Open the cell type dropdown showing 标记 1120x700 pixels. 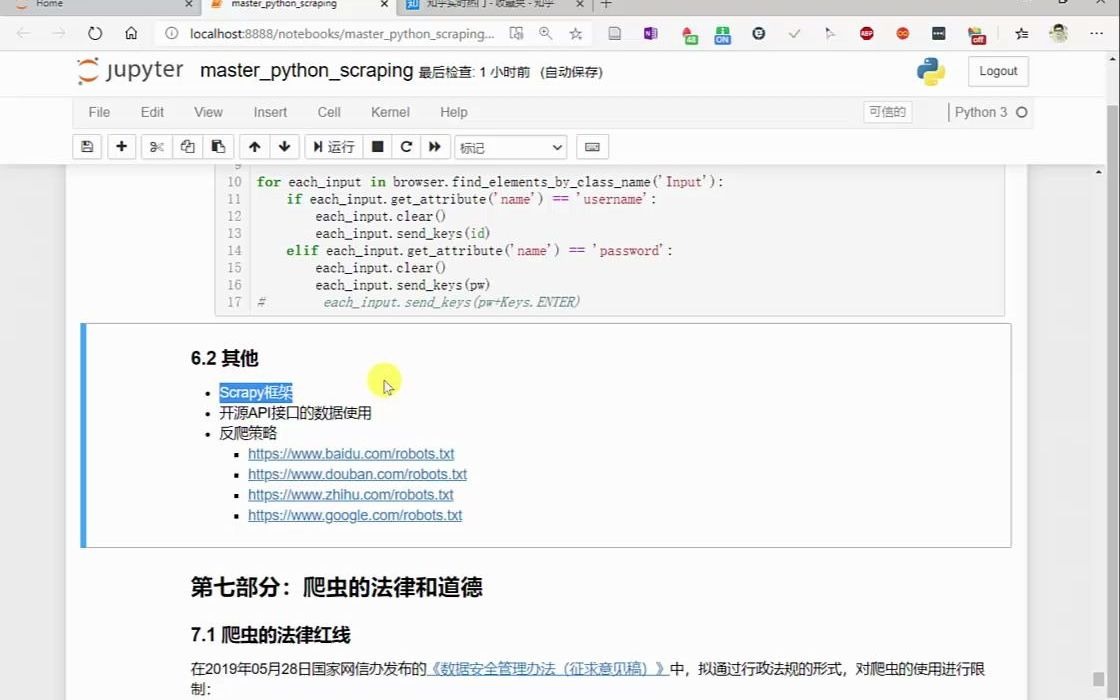pyautogui.click(x=510, y=146)
